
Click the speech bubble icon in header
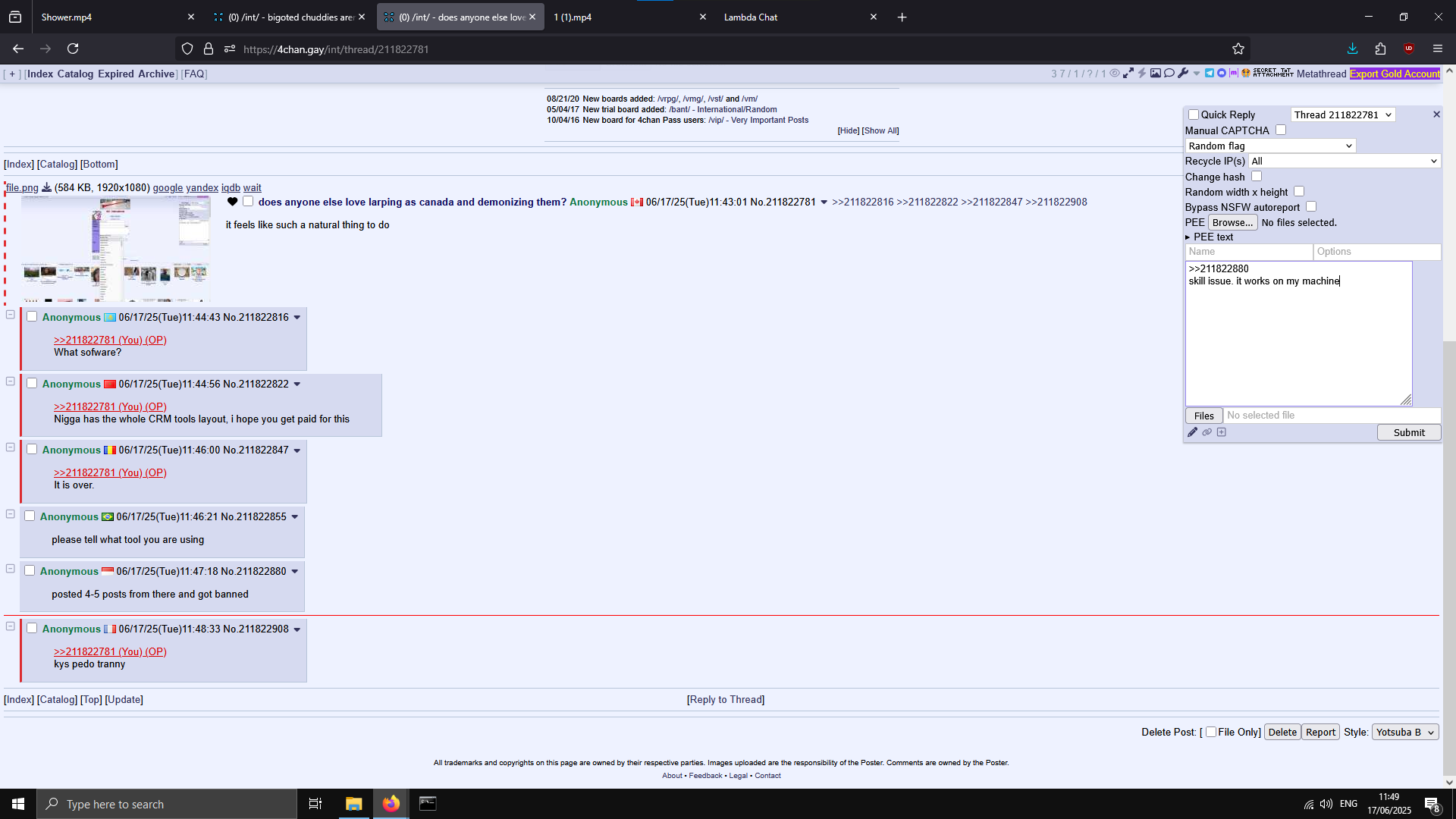coord(1169,74)
